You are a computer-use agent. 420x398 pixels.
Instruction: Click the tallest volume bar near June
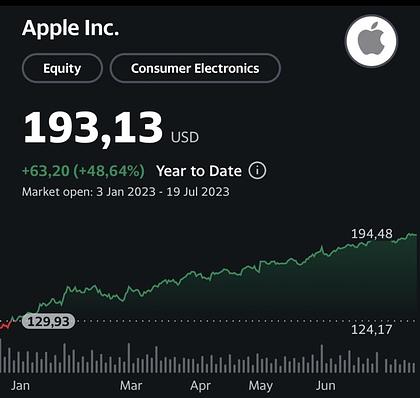click(322, 359)
